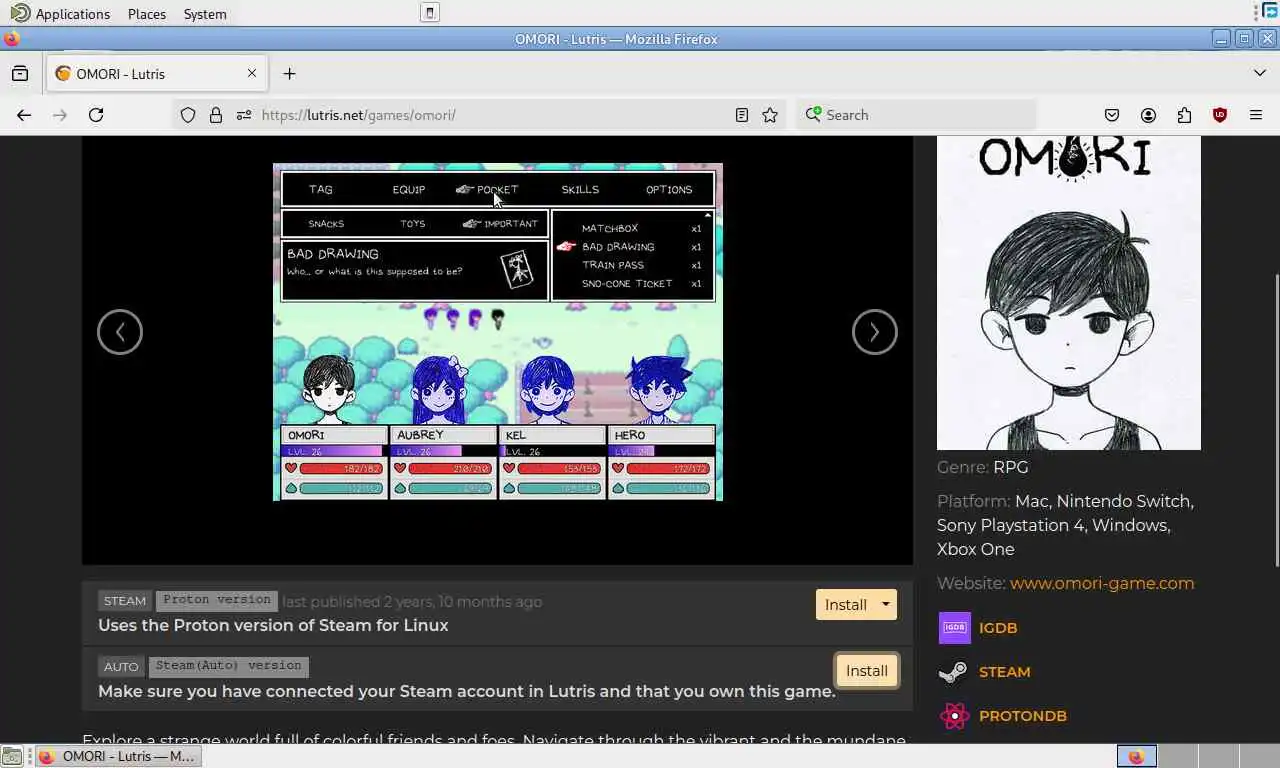Click the Steam logo icon
The width and height of the screenshot is (1280, 768).
(954, 672)
